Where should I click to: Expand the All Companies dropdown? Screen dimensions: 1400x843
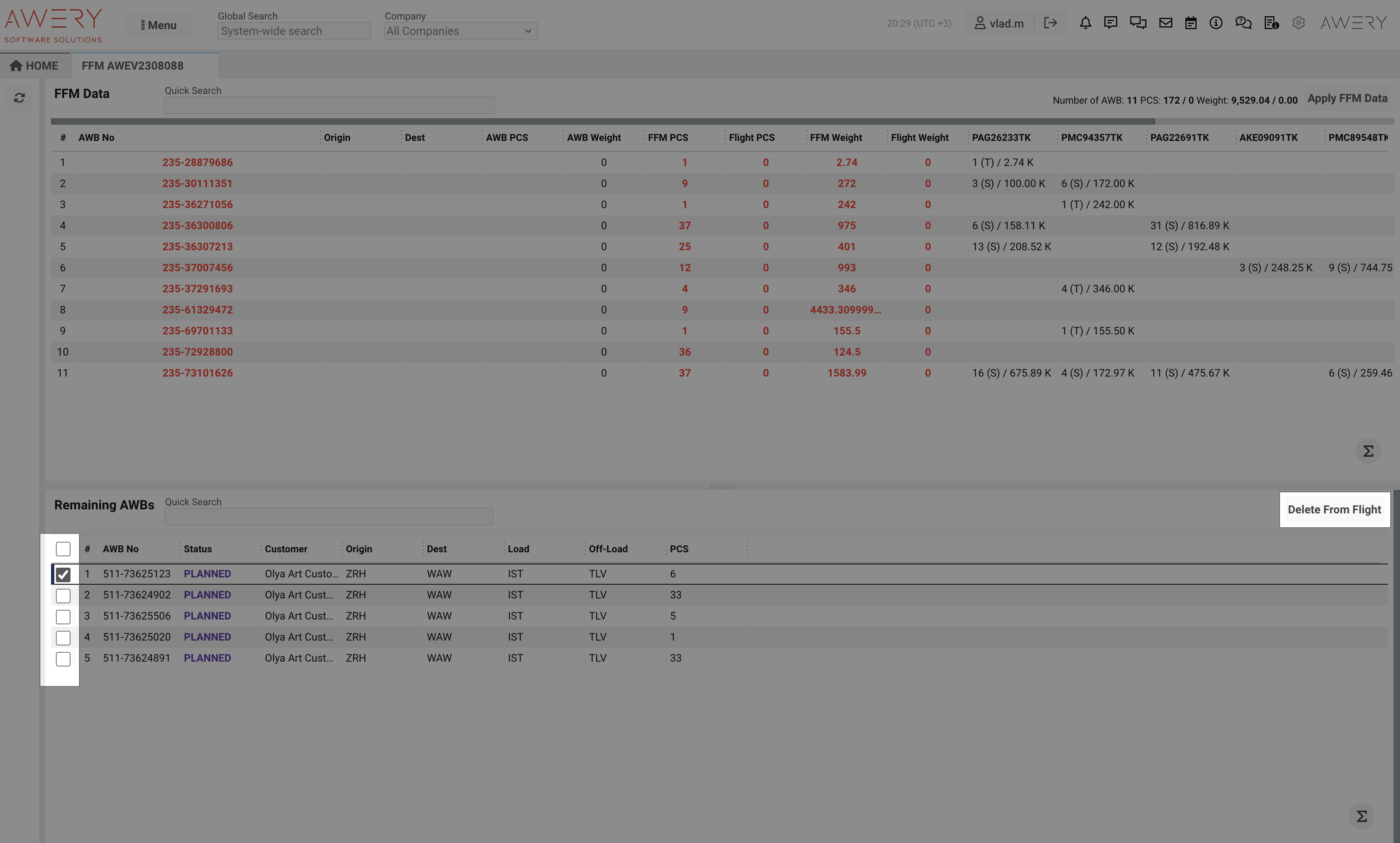tap(460, 31)
